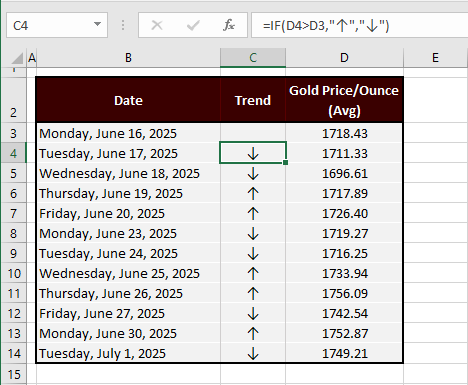Select cell Monday, June 23, 2025

tap(128, 233)
